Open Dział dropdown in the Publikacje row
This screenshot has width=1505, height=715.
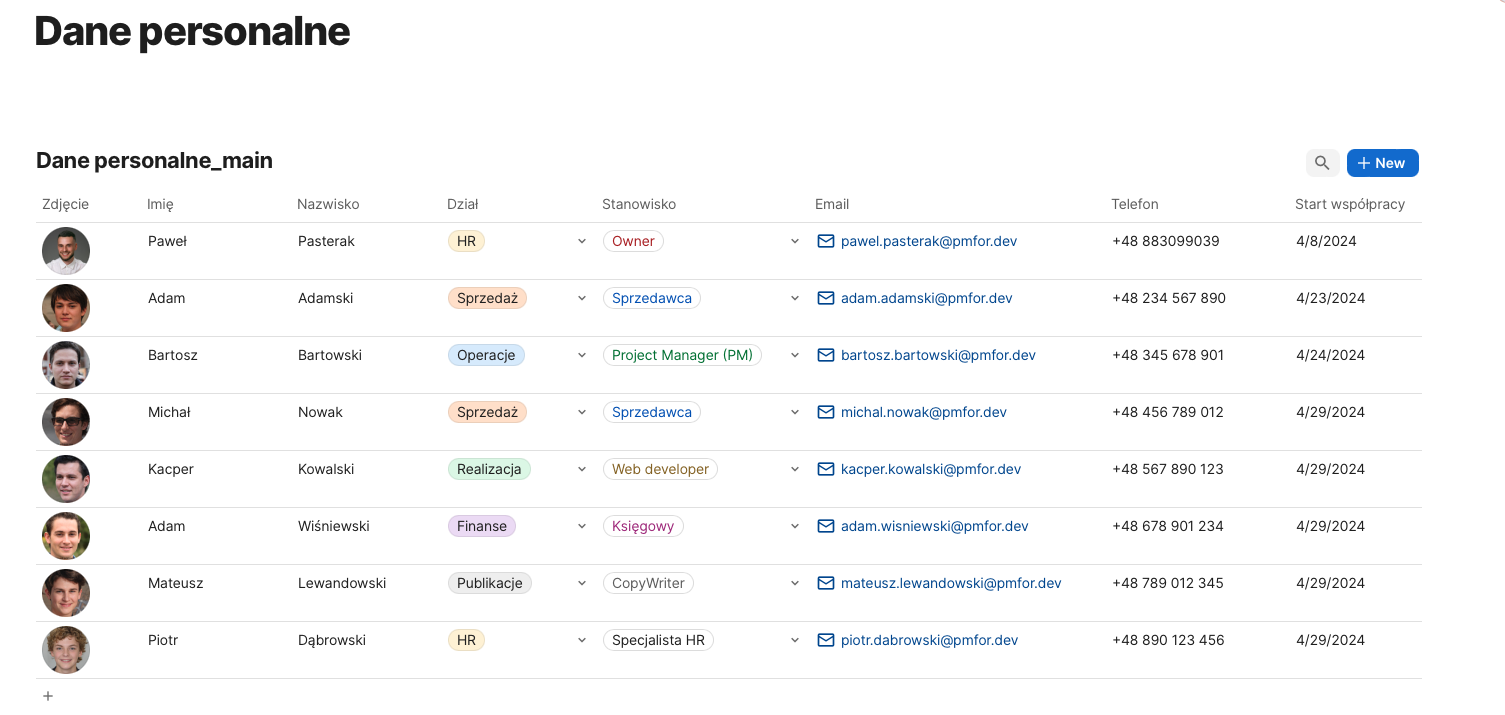(x=582, y=583)
